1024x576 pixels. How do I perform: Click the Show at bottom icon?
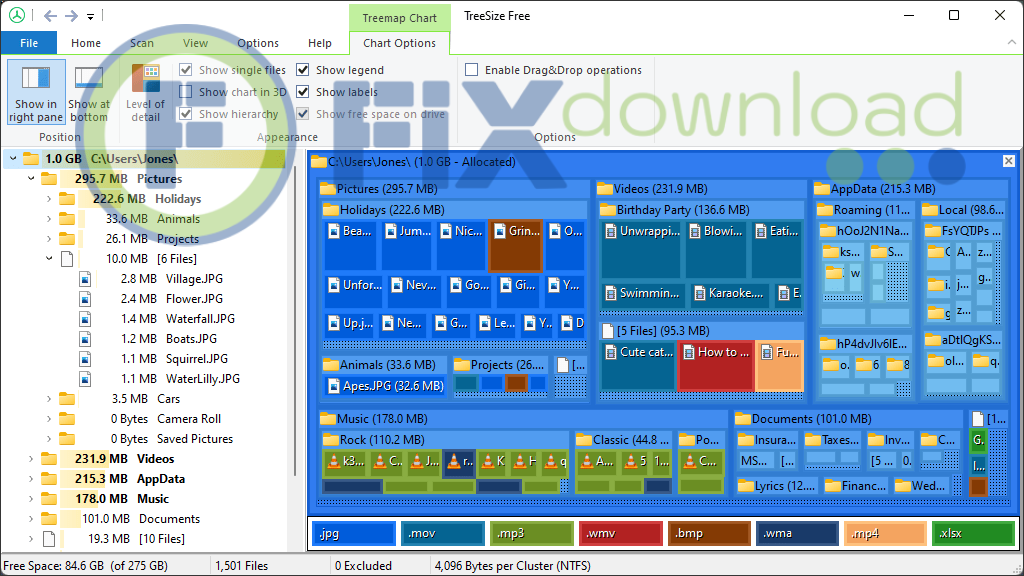pos(89,80)
